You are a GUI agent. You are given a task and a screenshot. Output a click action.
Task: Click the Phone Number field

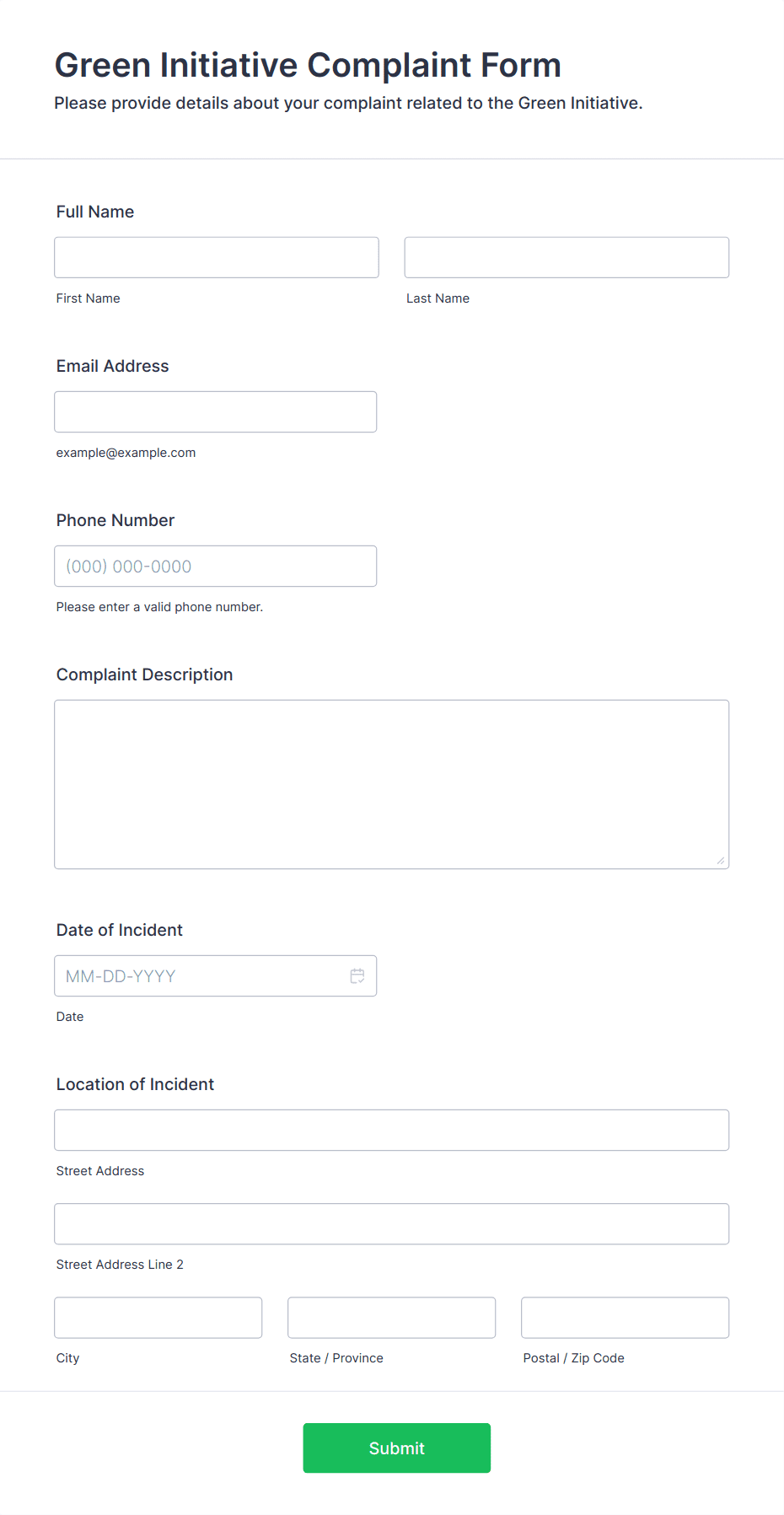(x=216, y=566)
